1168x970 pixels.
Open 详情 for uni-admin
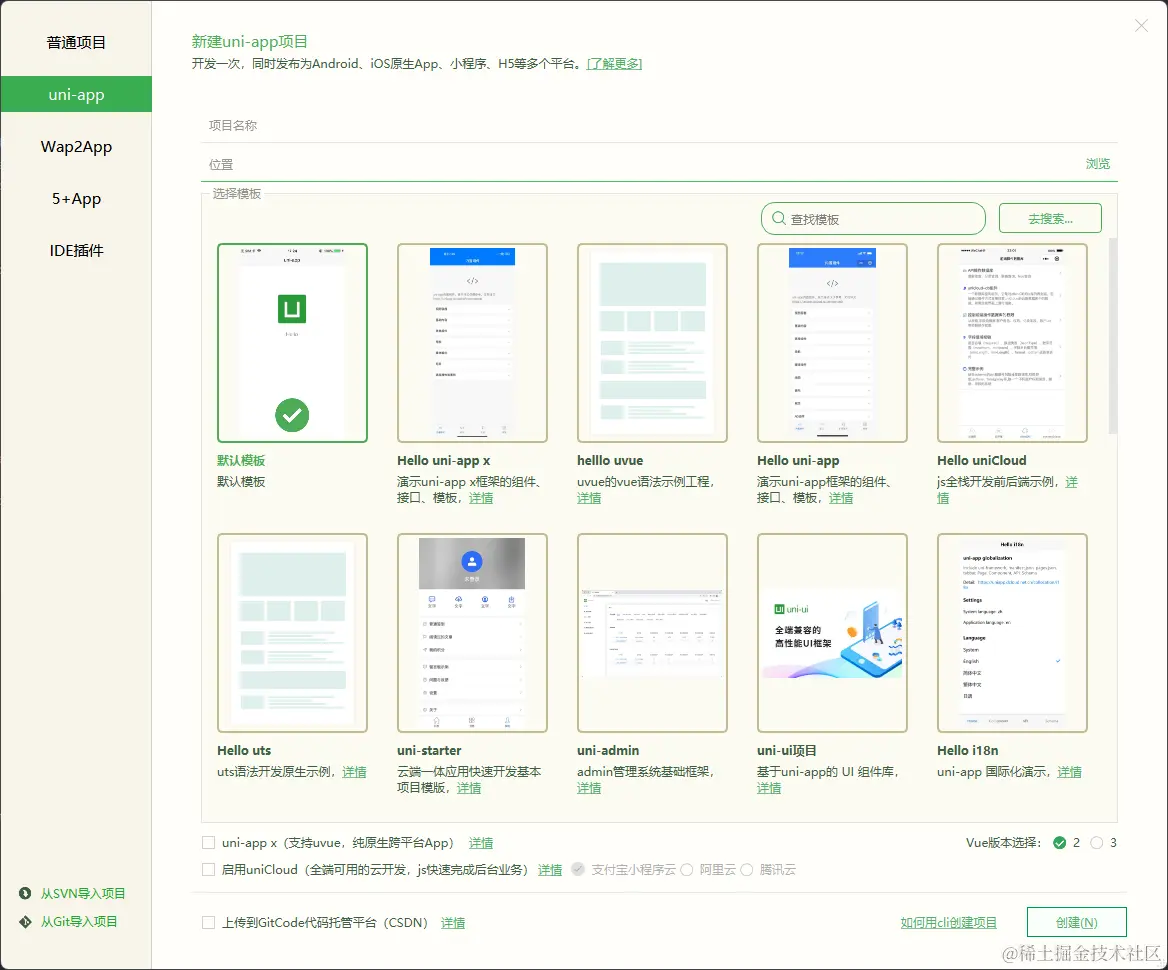[588, 787]
